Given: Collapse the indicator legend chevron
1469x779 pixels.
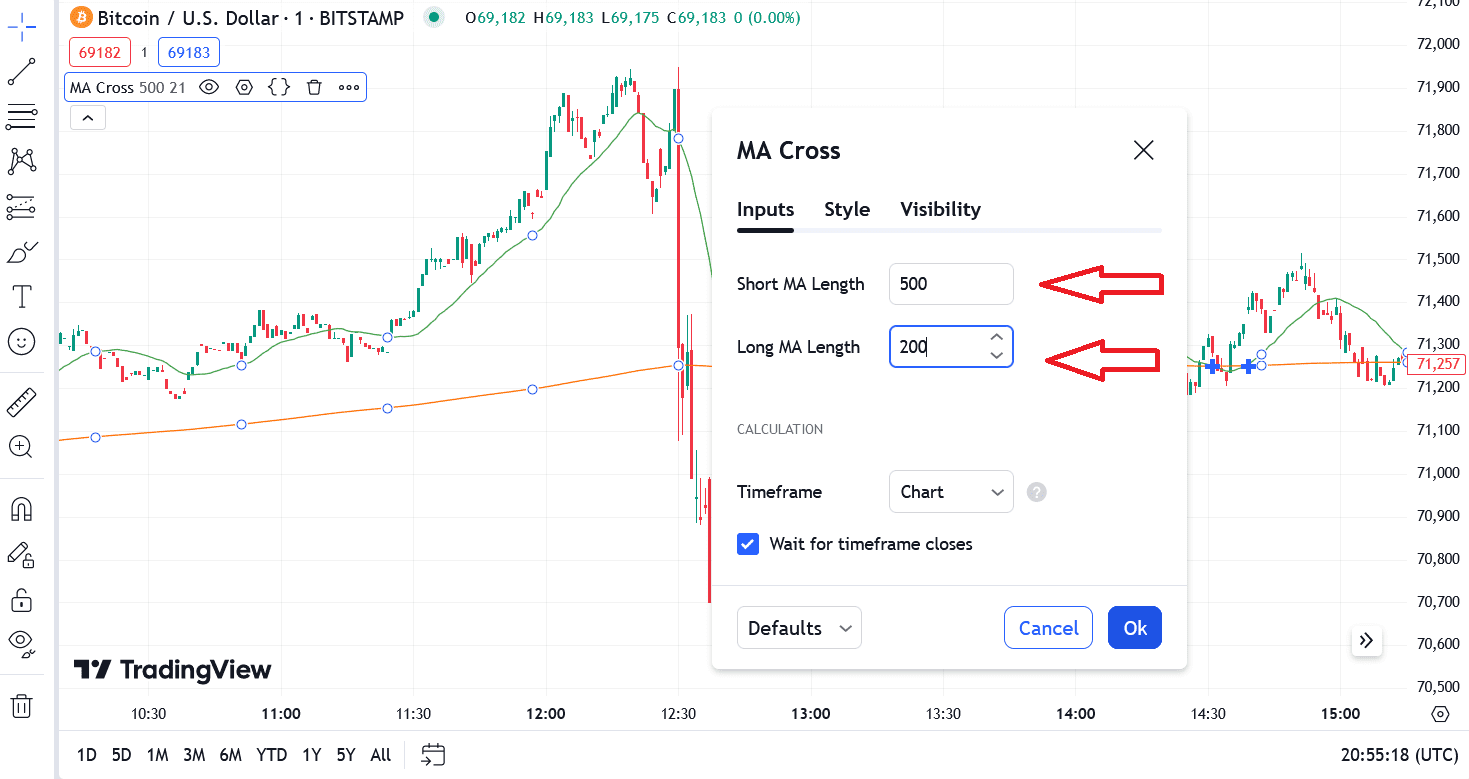Looking at the screenshot, I should click(88, 118).
